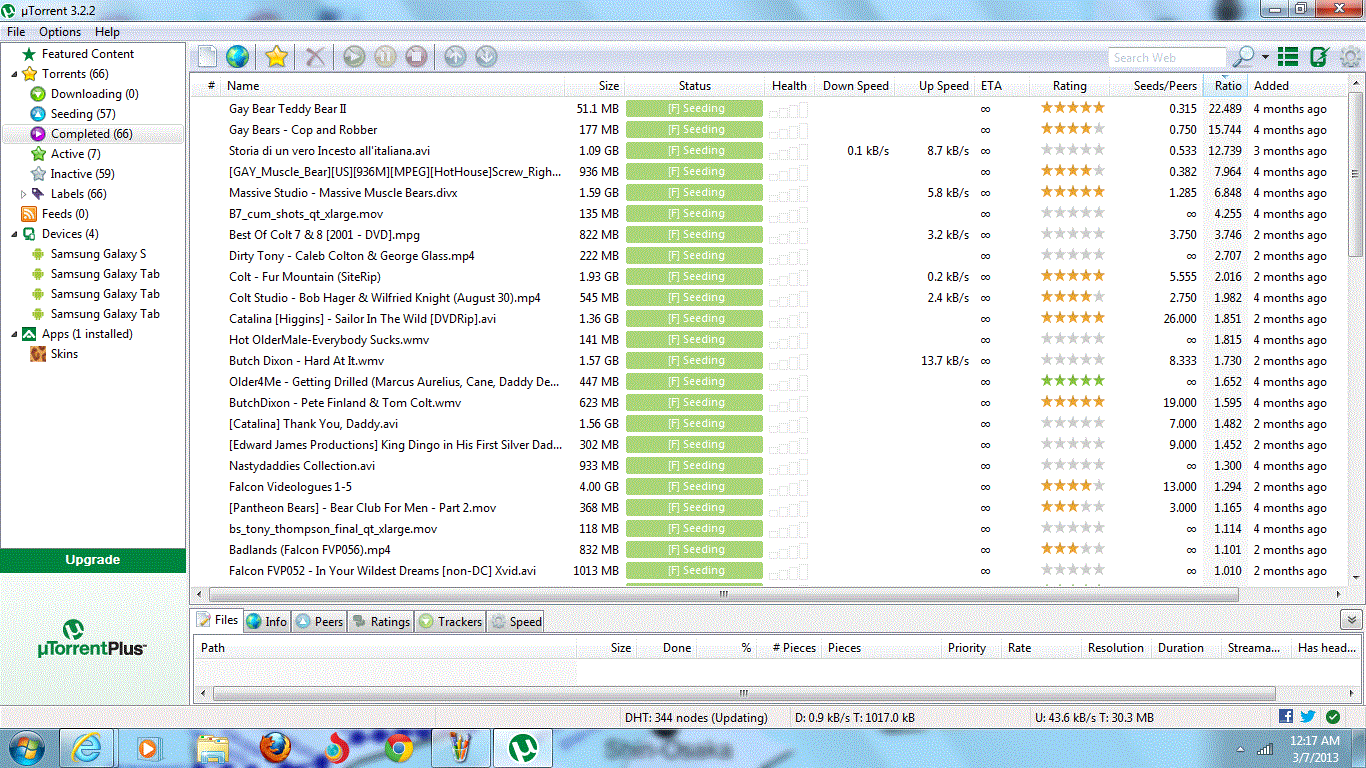Click the green mobile remote icon
The image size is (1366, 768).
click(1319, 57)
